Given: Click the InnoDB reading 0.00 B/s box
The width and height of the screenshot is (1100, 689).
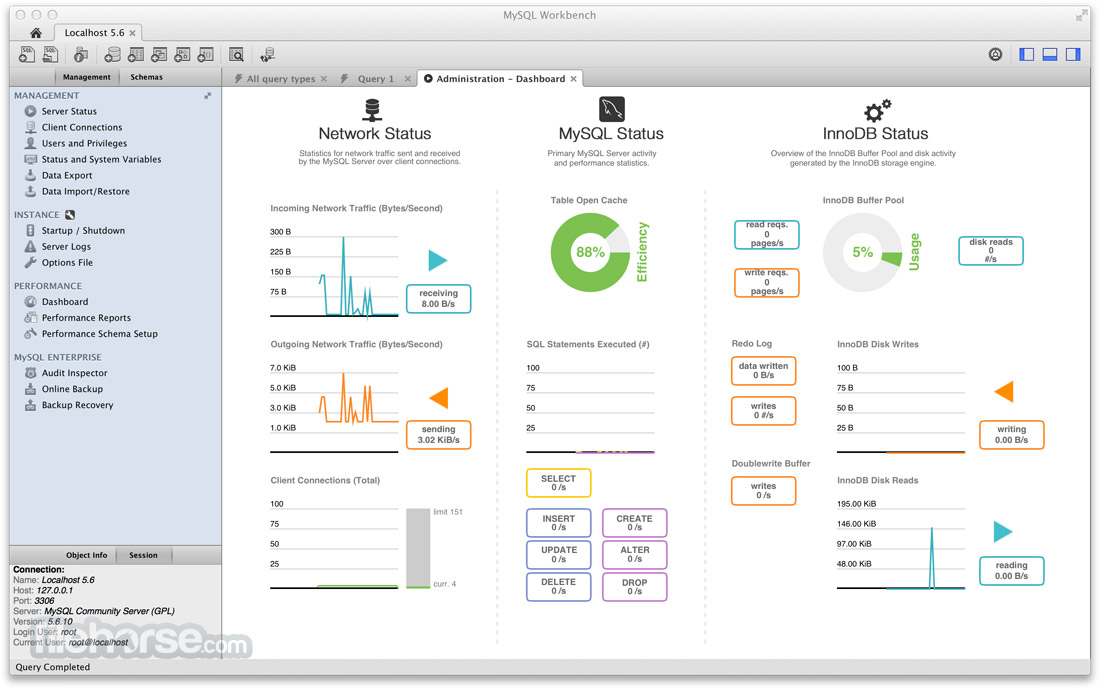Looking at the screenshot, I should (x=1011, y=570).
